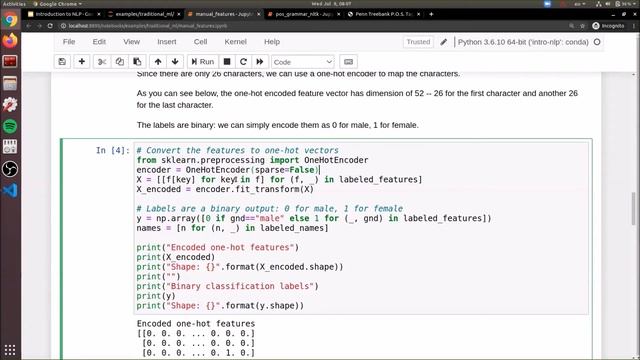This screenshot has width=640, height=360.
Task: Click the Python 3.6.10 kernel name
Action: (523, 42)
